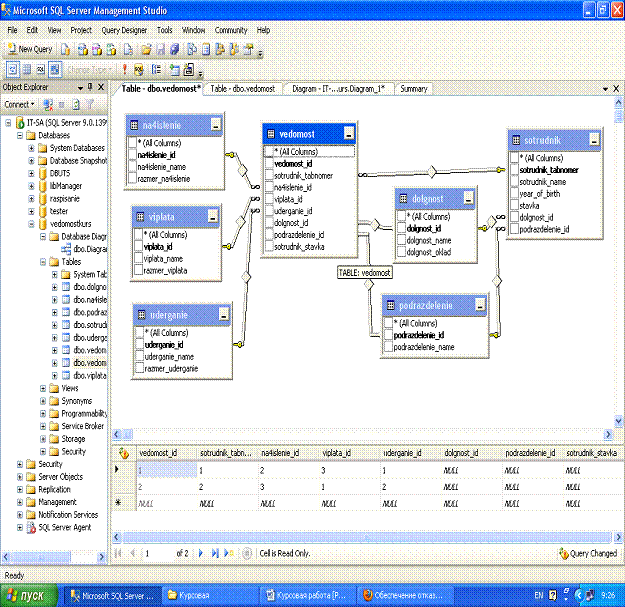
Task: Go to next record in navigator
Action: tap(200, 553)
